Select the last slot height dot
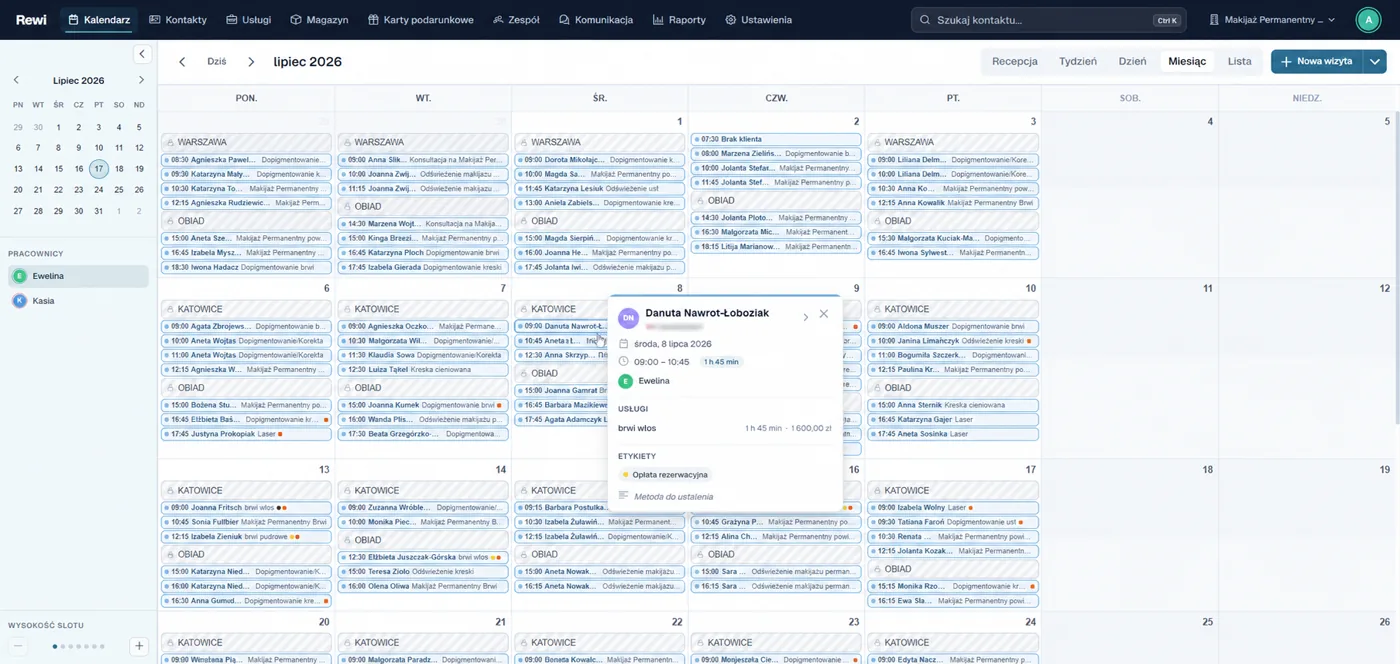Screen dimensions: 1400x664 point(102,647)
